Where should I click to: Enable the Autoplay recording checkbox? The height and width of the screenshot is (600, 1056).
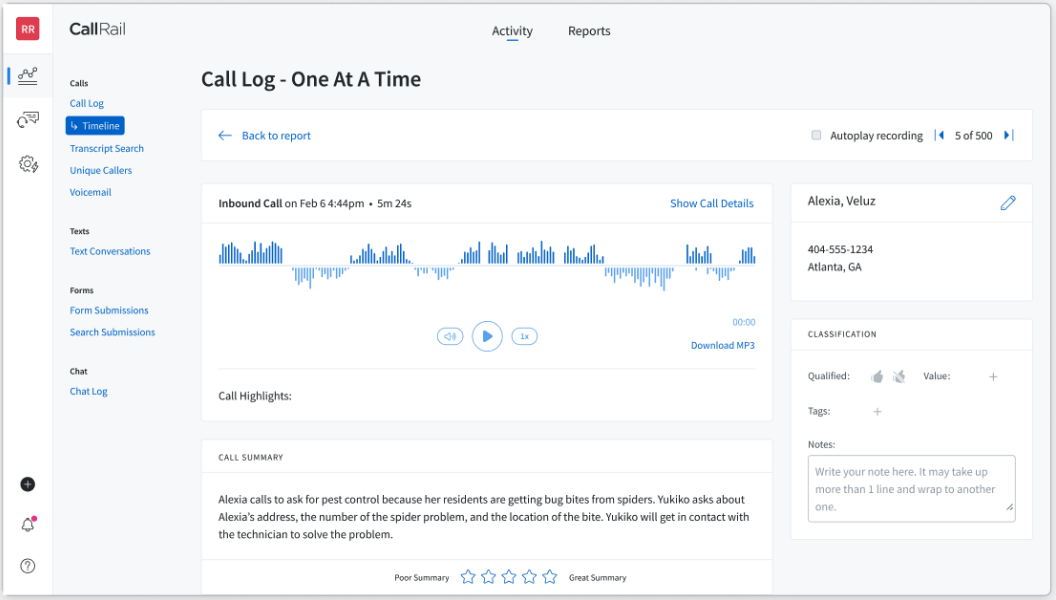817,135
